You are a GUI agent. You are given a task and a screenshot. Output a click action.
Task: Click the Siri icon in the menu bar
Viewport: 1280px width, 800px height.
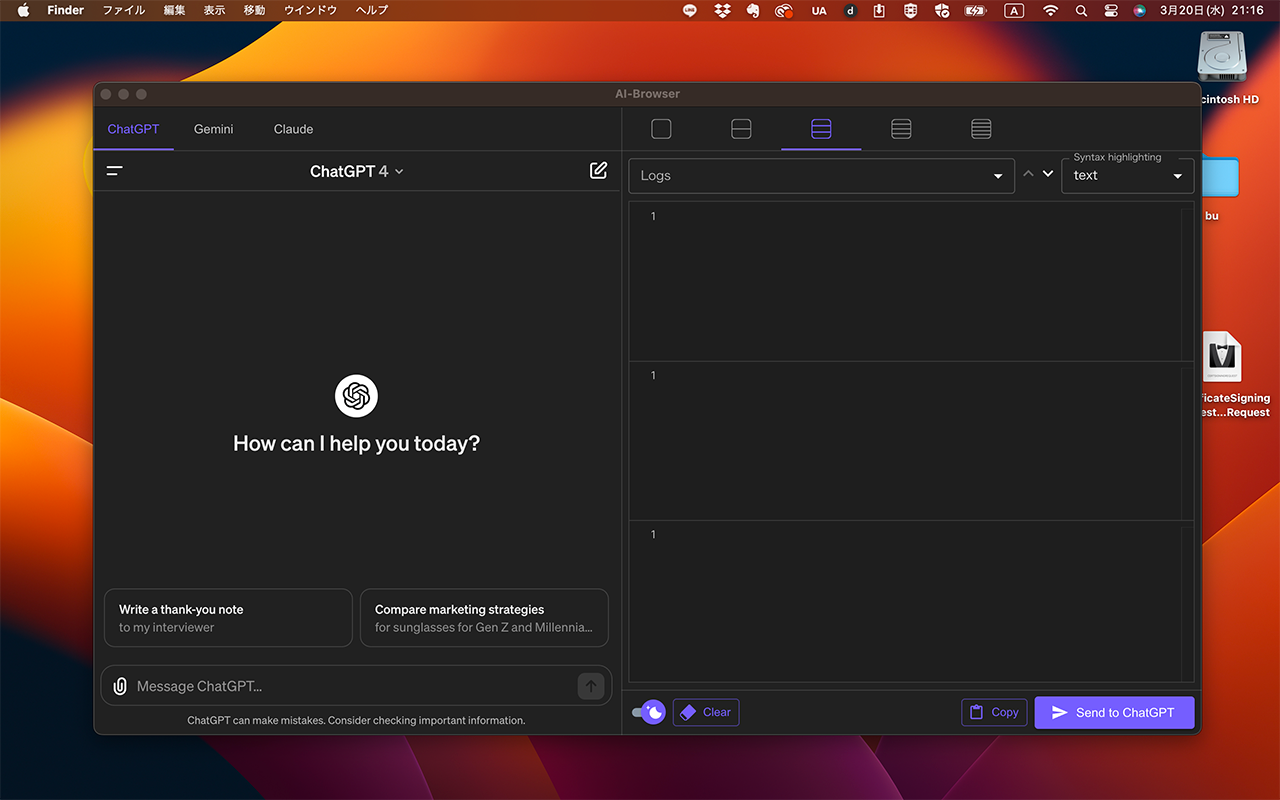coord(1140,11)
